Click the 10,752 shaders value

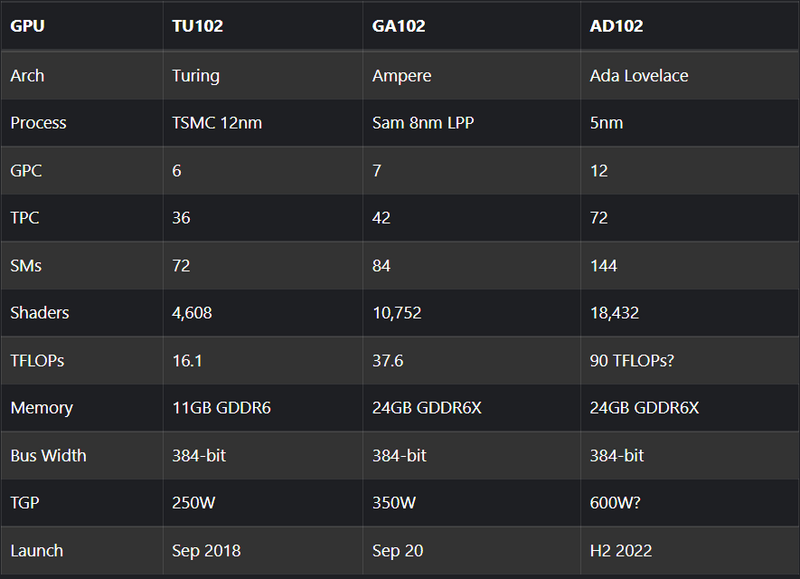tap(397, 313)
